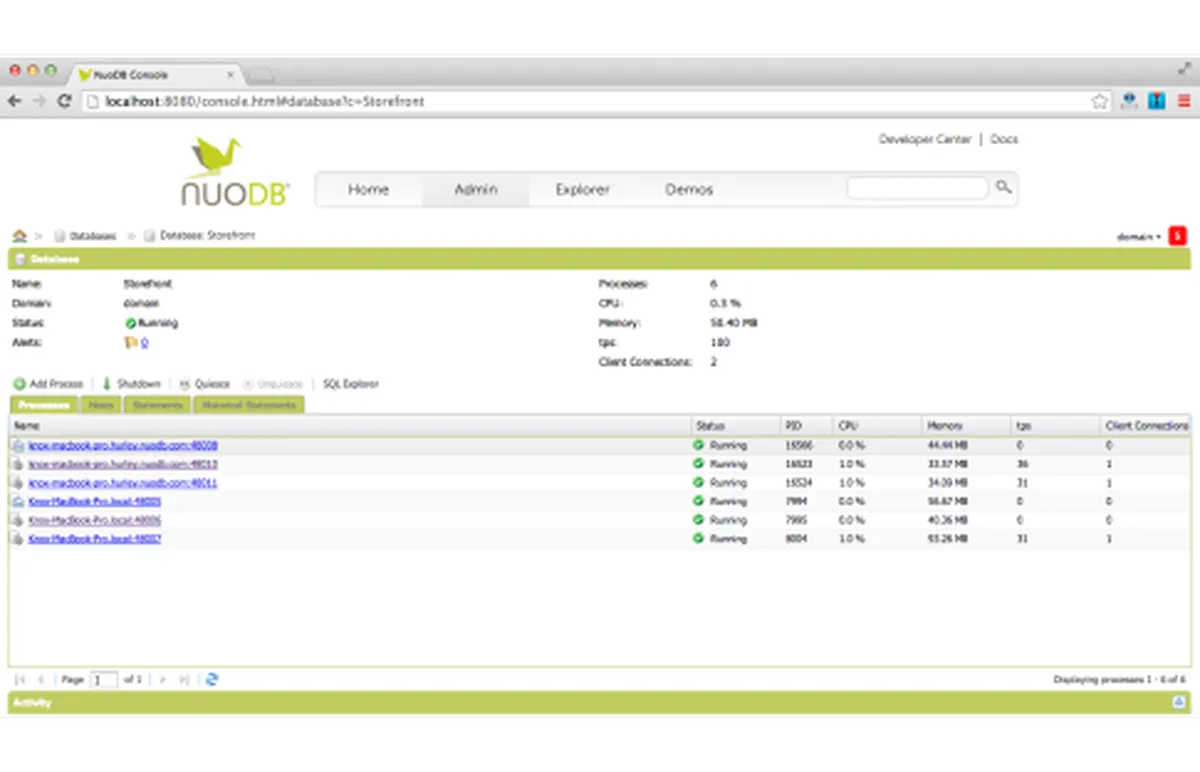This screenshot has height=772, width=1200.
Task: Click the green Add Process icon
Action: coord(19,384)
